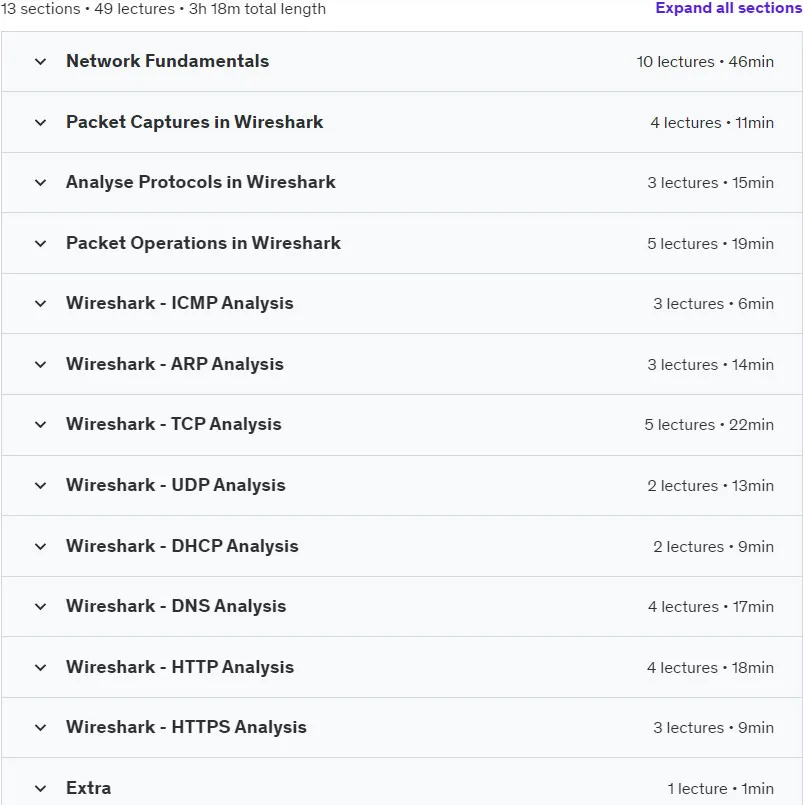Expand chevron beside Analyse Protocols in Wireshark
Image resolution: width=803 pixels, height=805 pixels.
click(41, 182)
